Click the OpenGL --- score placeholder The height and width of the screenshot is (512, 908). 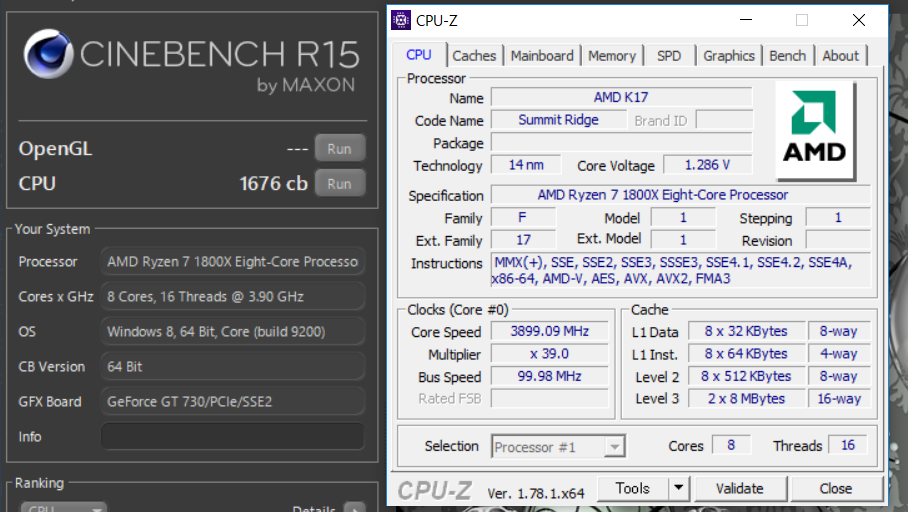(x=297, y=149)
